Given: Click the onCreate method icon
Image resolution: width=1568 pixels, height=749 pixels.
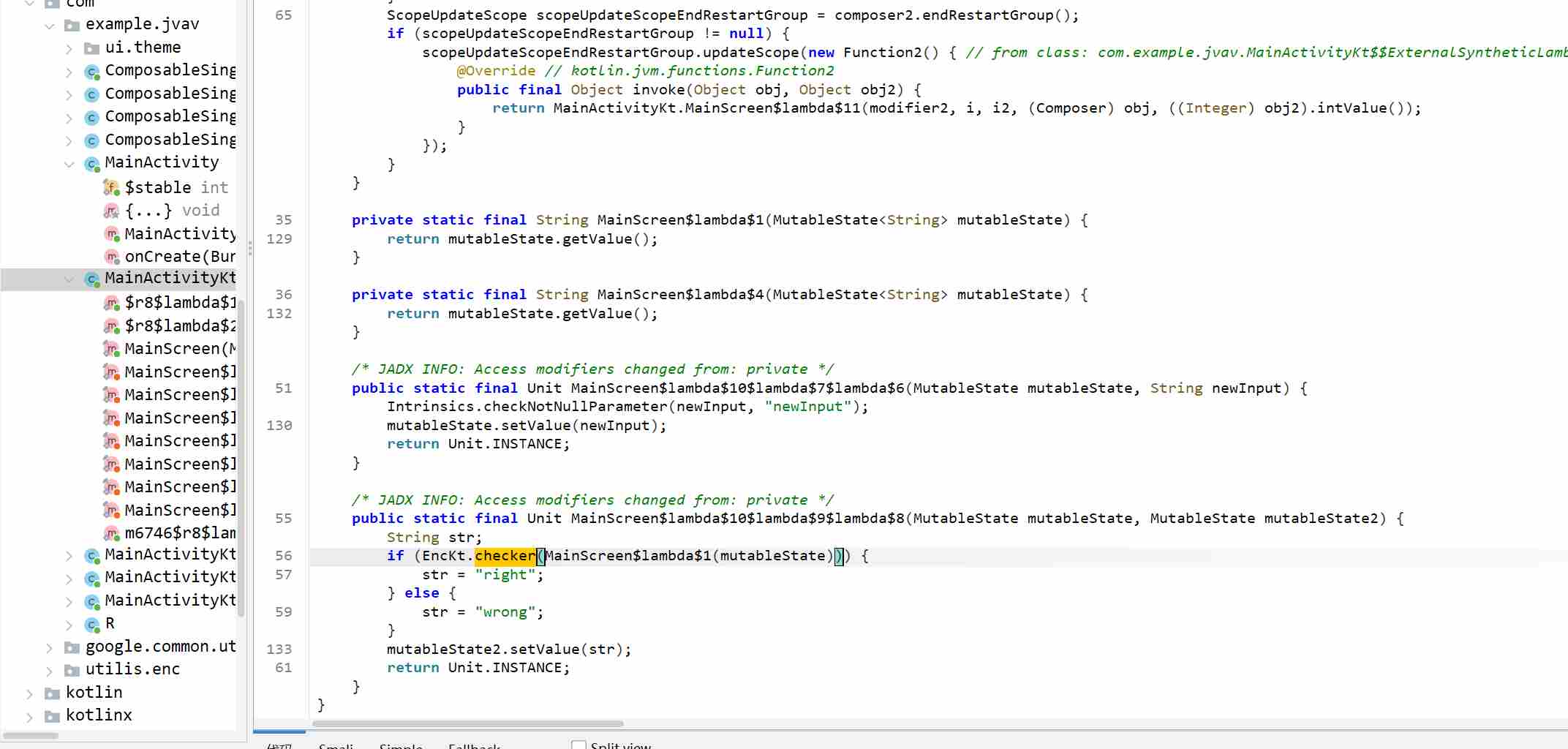Looking at the screenshot, I should [111, 257].
